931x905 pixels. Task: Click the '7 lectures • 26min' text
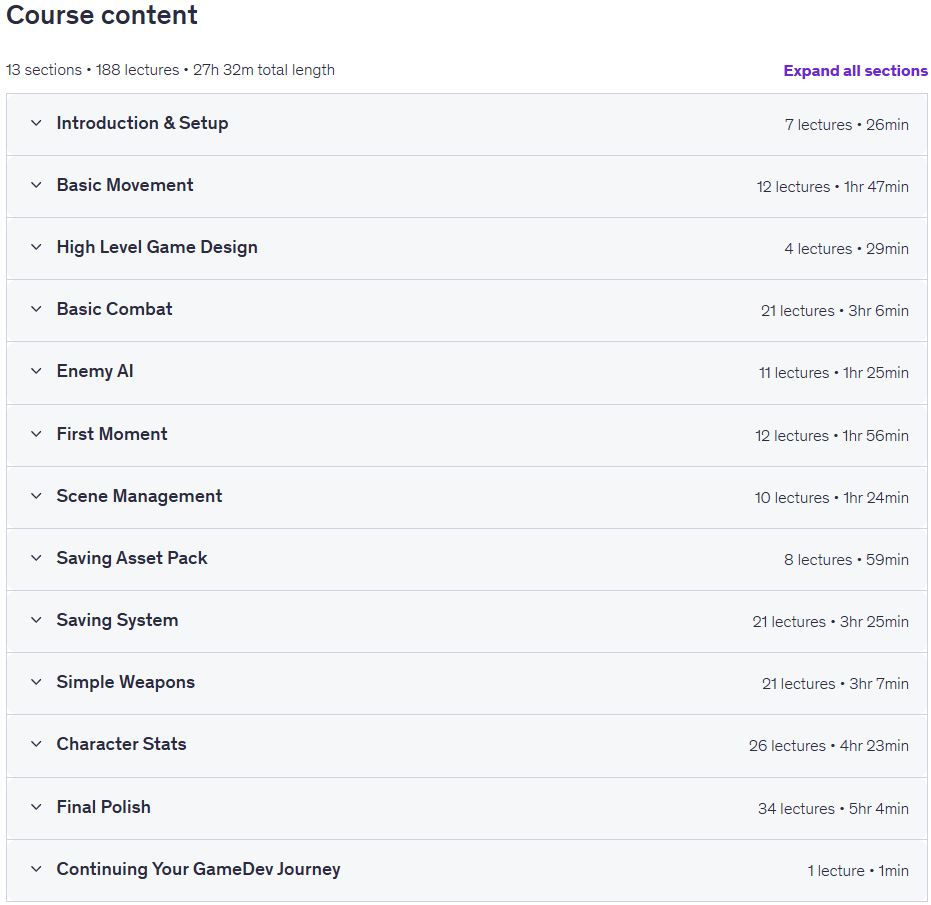847,125
